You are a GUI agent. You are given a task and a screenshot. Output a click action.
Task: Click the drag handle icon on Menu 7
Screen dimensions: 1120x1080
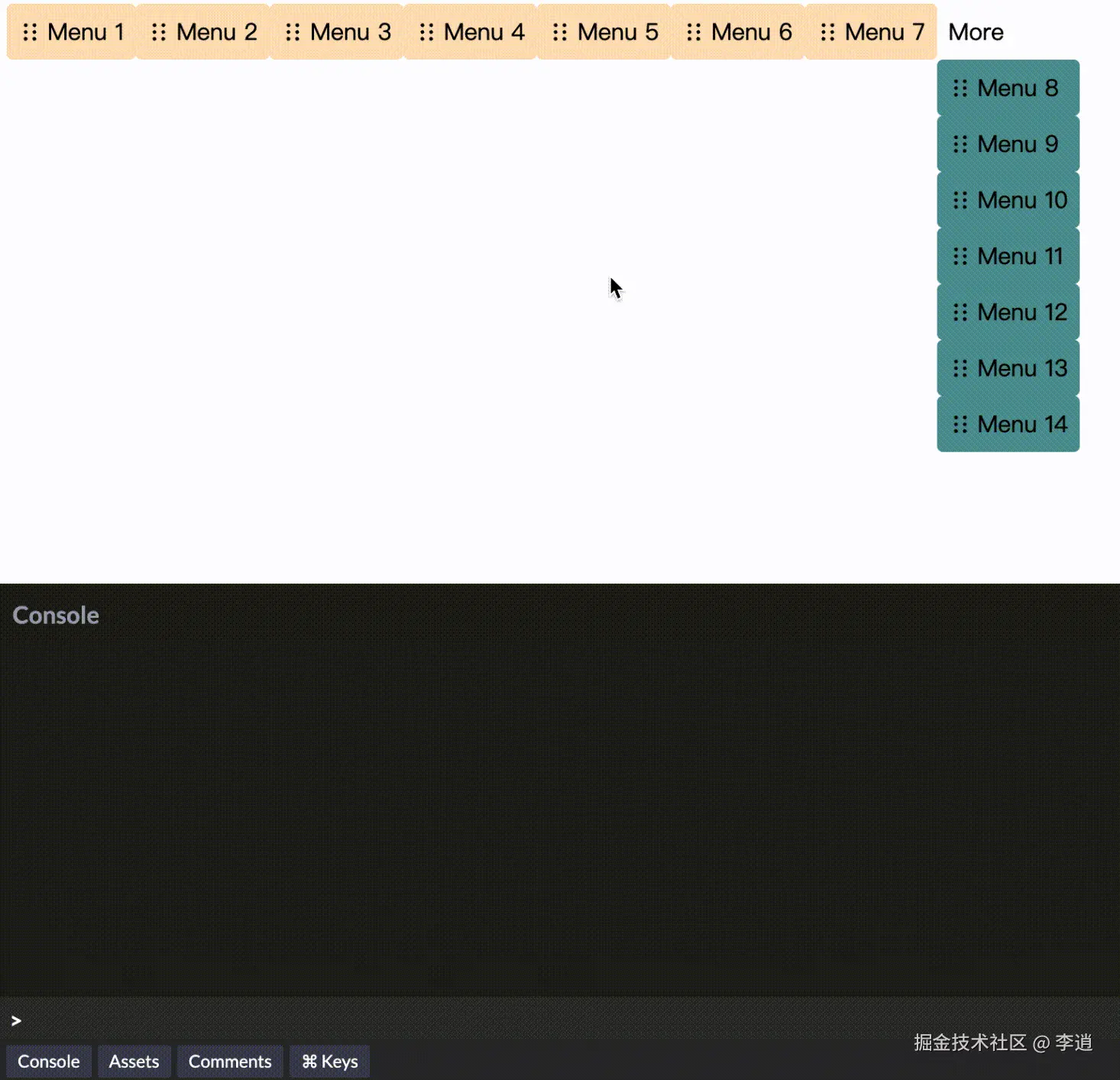[x=827, y=32]
